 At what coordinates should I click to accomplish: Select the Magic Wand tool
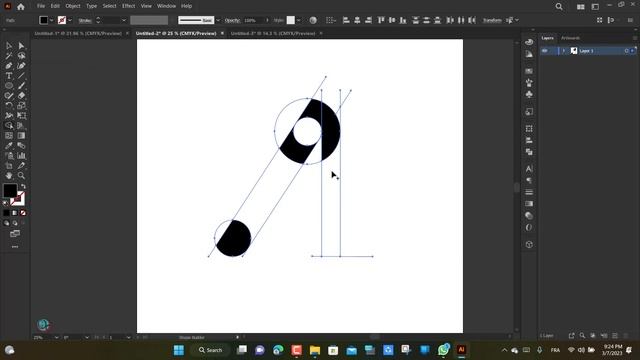click(x=9, y=56)
